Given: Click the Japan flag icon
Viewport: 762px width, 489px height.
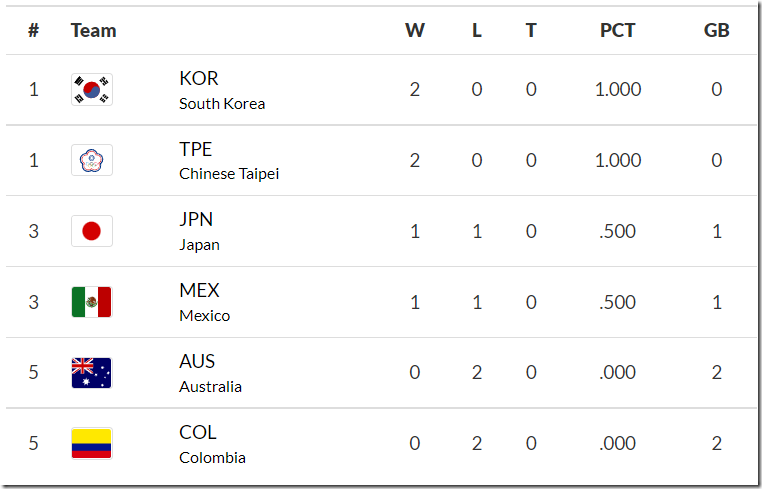Looking at the screenshot, I should [92, 232].
